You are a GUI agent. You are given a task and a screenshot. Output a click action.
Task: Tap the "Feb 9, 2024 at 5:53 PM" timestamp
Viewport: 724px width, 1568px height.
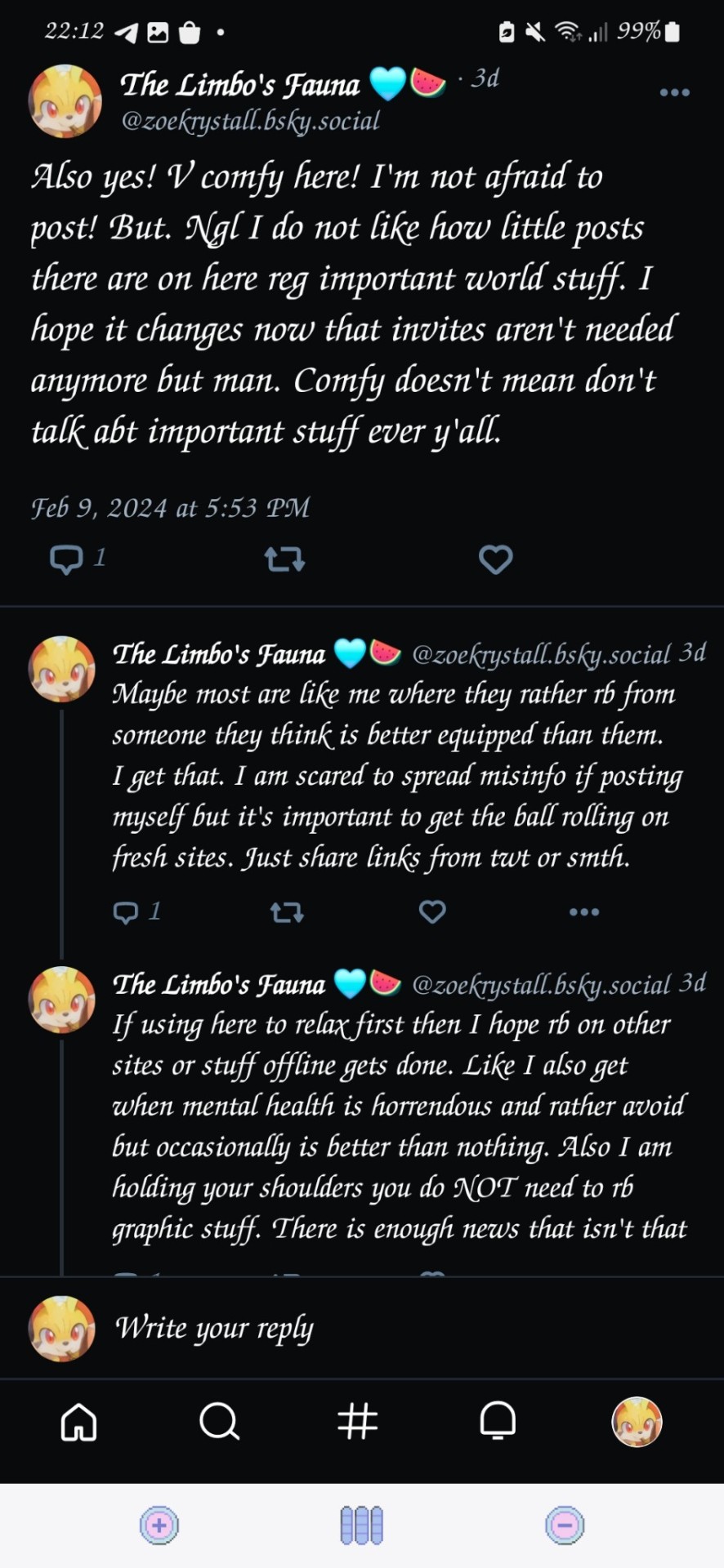pyautogui.click(x=170, y=508)
